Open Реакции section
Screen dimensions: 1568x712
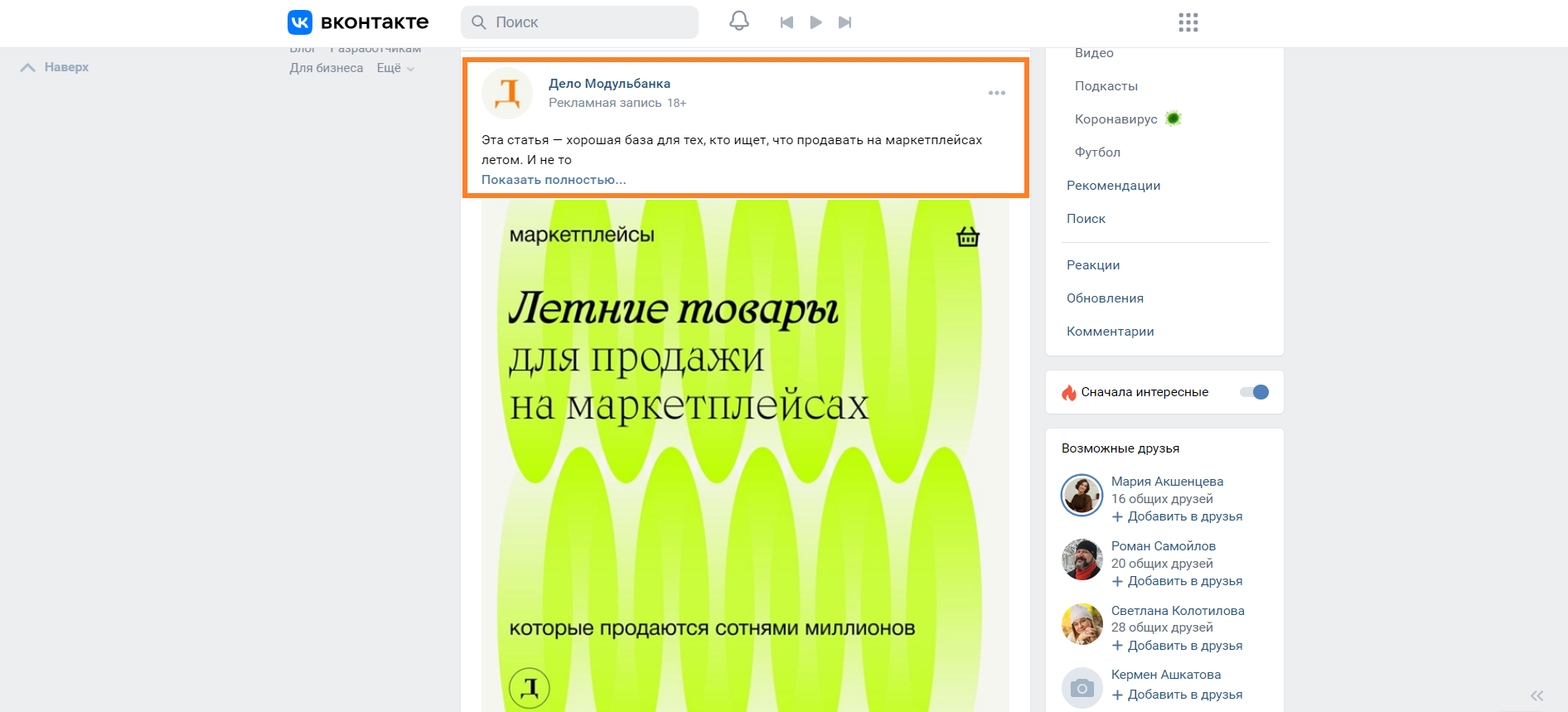[1093, 265]
